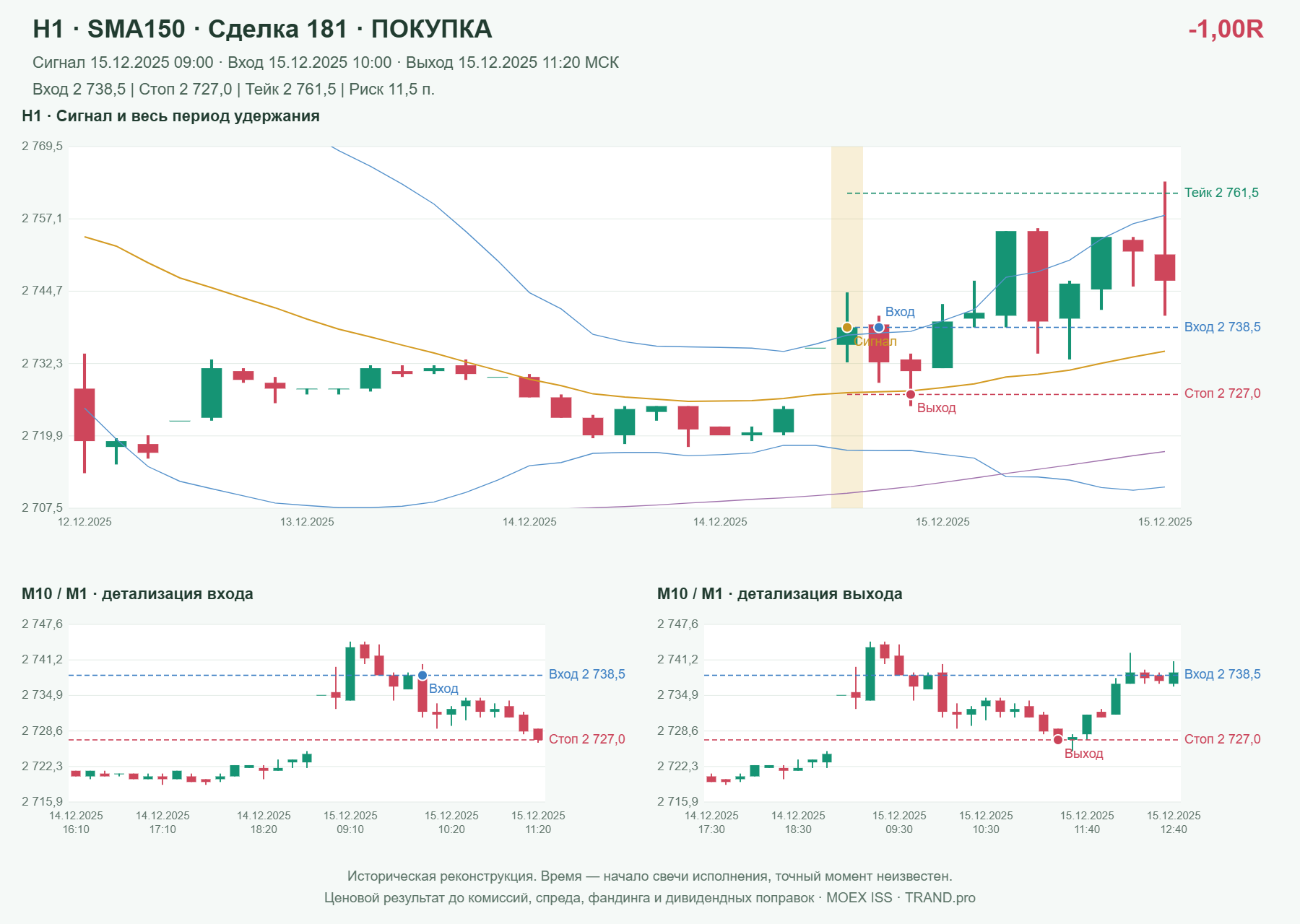The height and width of the screenshot is (924, 1300).
Task: Click 'Вход 2 738,5' label in exit detail chart
Action: (1222, 674)
